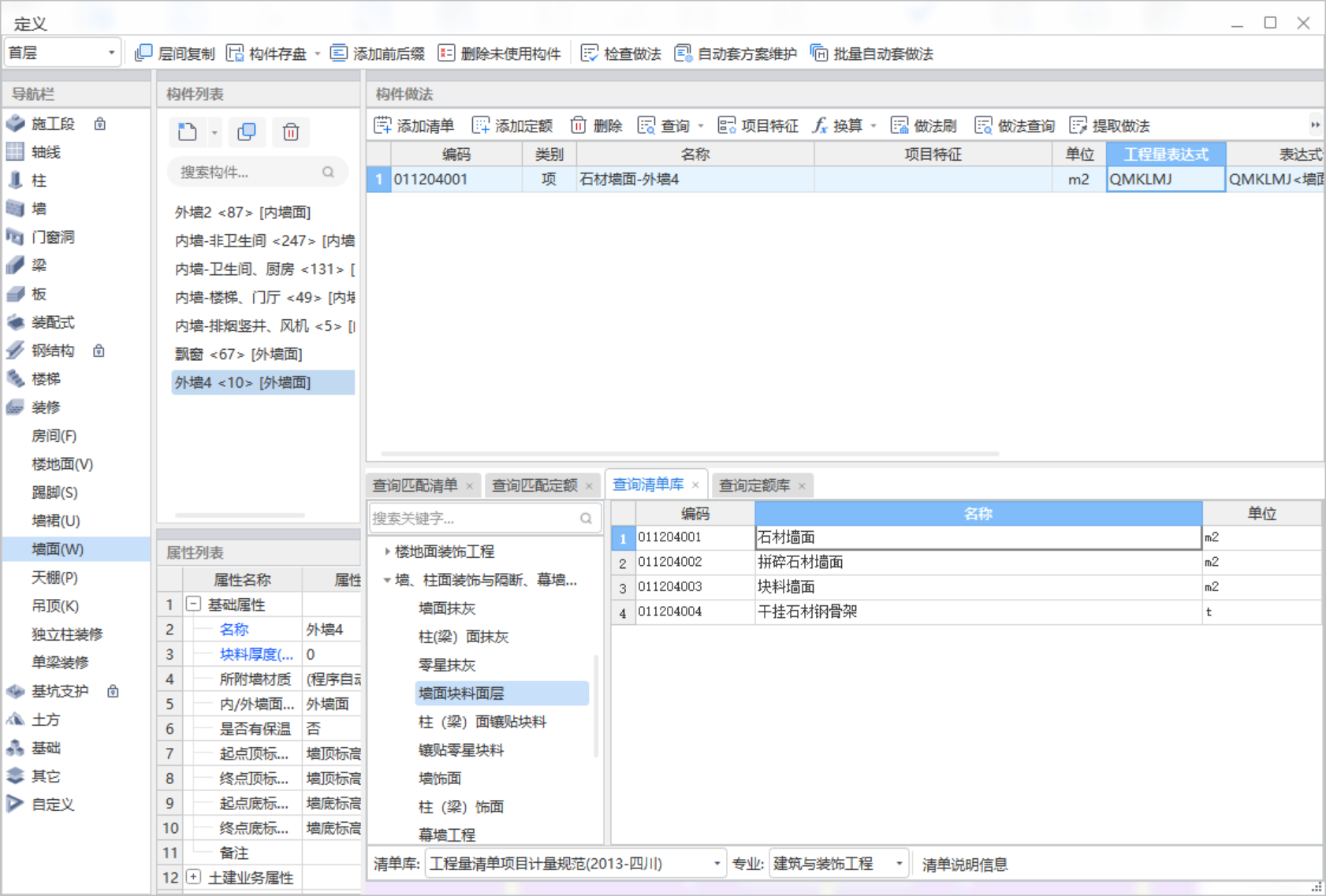Open the 清单库 combo box
1326x896 pixels.
(x=575, y=864)
